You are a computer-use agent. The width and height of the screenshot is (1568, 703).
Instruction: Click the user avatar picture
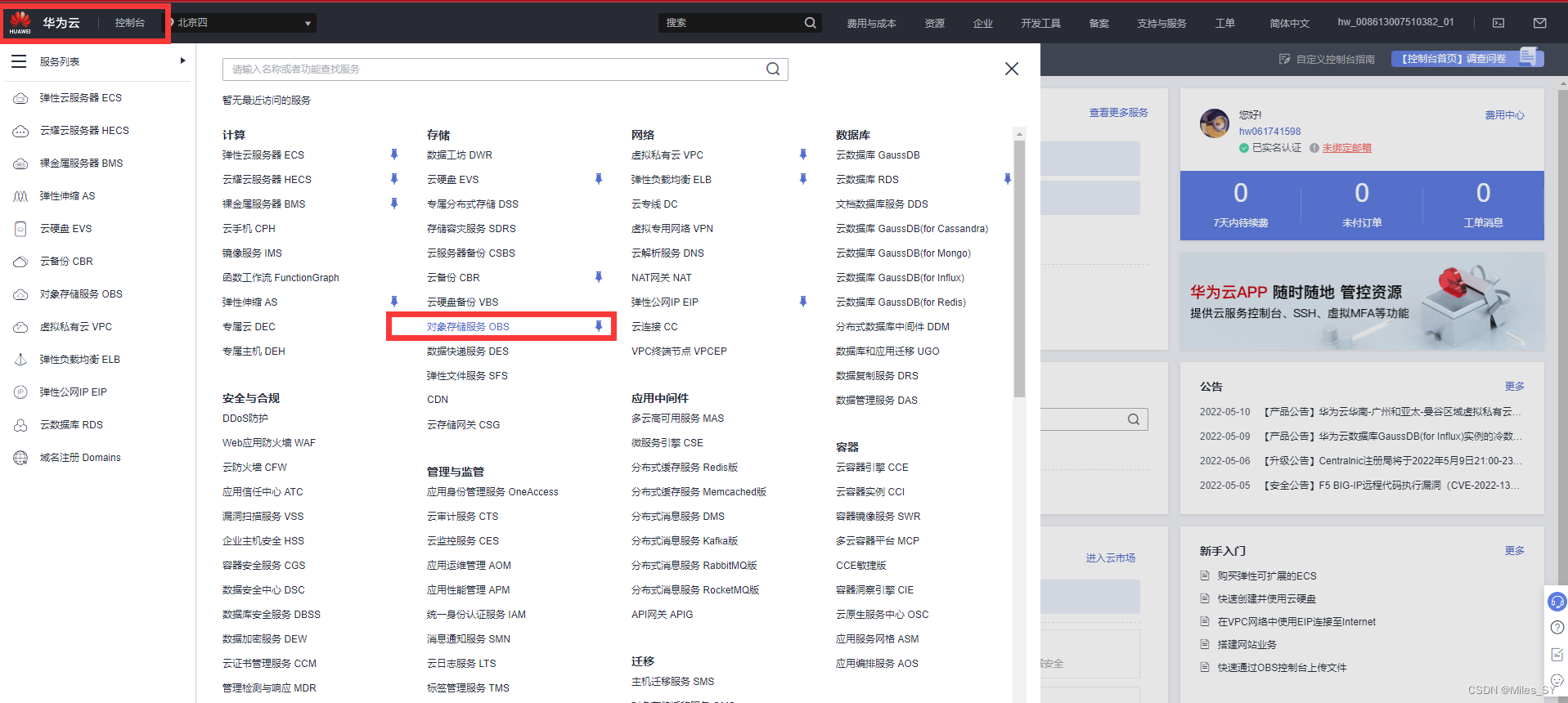(x=1215, y=123)
